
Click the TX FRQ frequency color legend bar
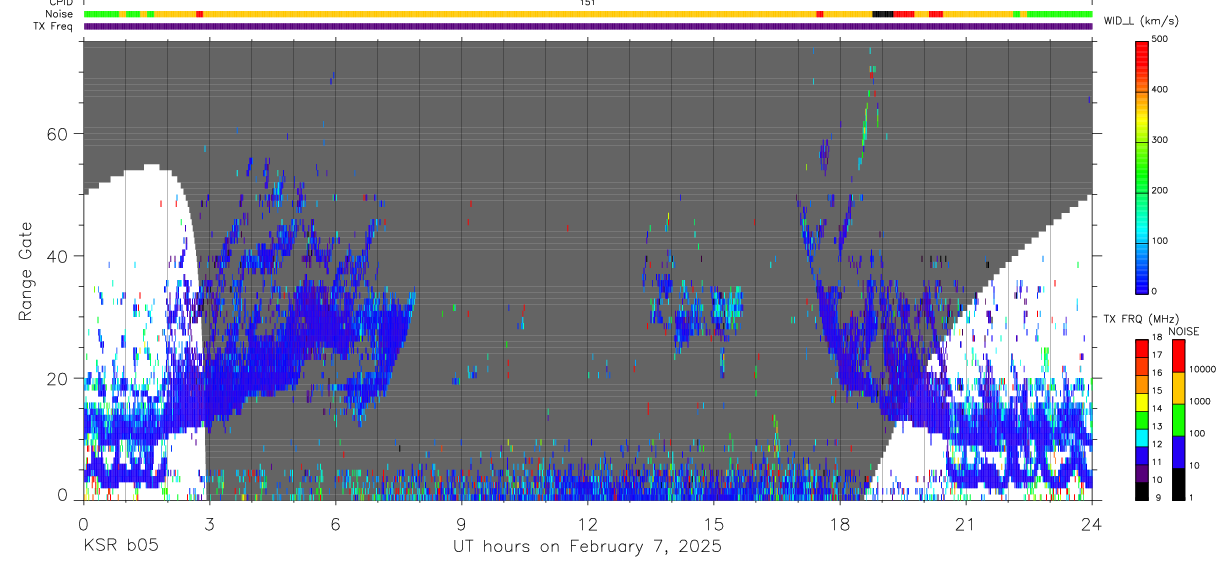coord(1142,419)
